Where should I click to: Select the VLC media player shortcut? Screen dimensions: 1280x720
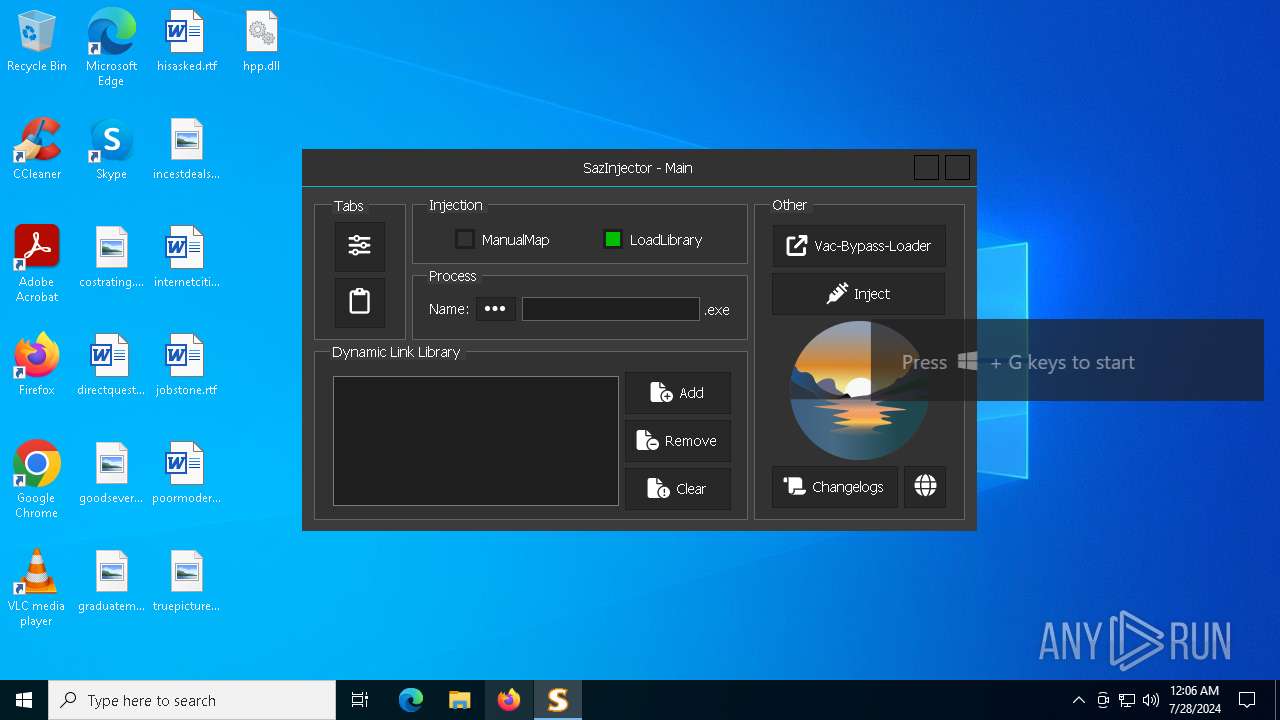coord(37,588)
